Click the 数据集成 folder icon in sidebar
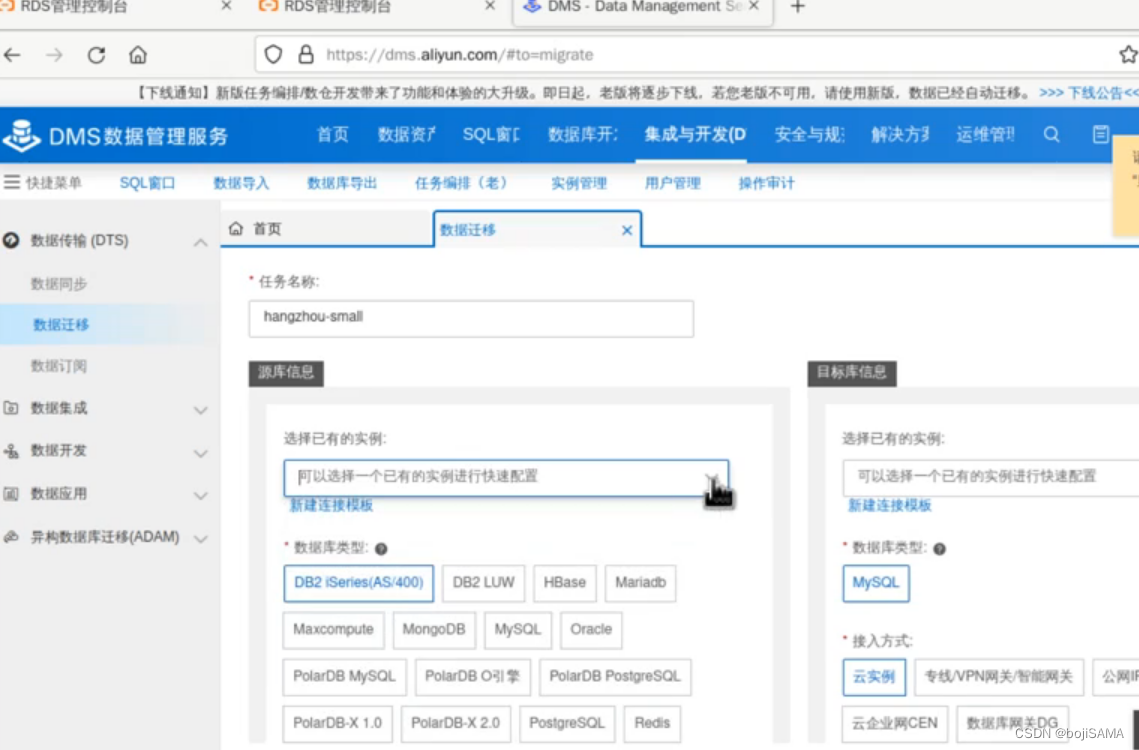This screenshot has height=750, width=1139. pos(11,408)
